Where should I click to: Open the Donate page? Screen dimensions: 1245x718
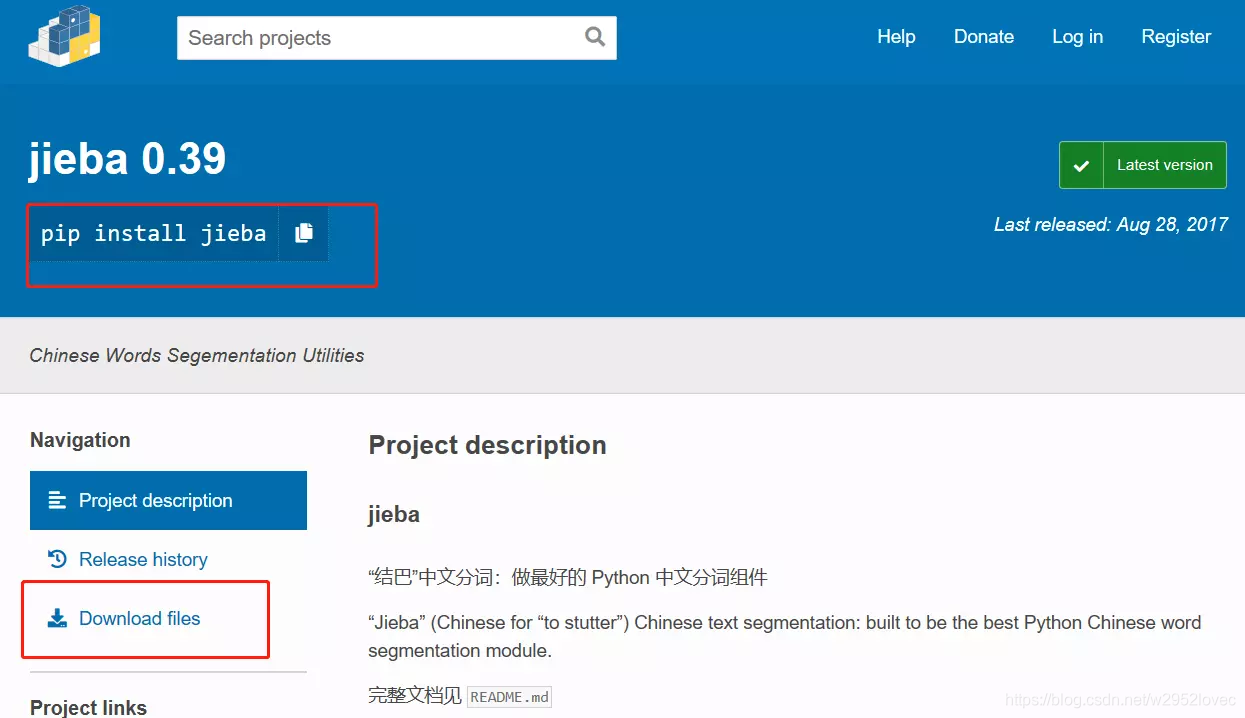(x=984, y=37)
